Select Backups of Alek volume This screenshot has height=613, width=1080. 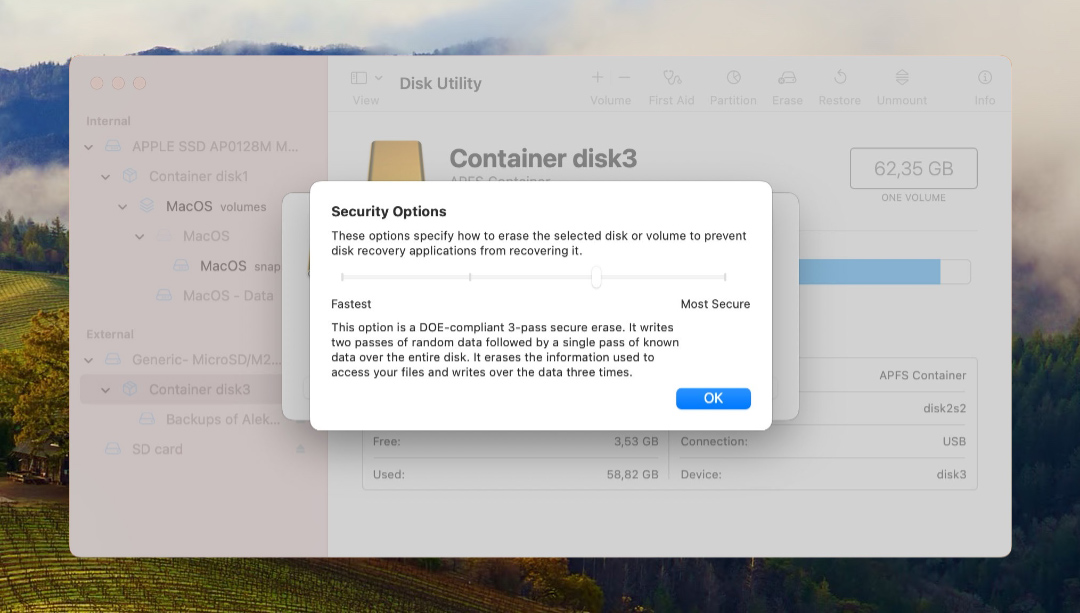click(222, 419)
